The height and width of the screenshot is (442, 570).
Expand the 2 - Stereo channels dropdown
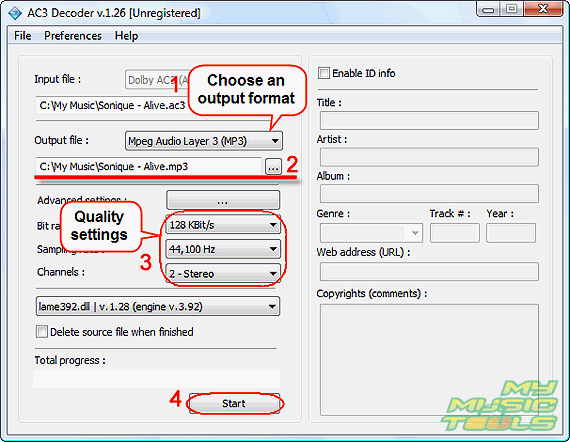pyautogui.click(x=223, y=273)
